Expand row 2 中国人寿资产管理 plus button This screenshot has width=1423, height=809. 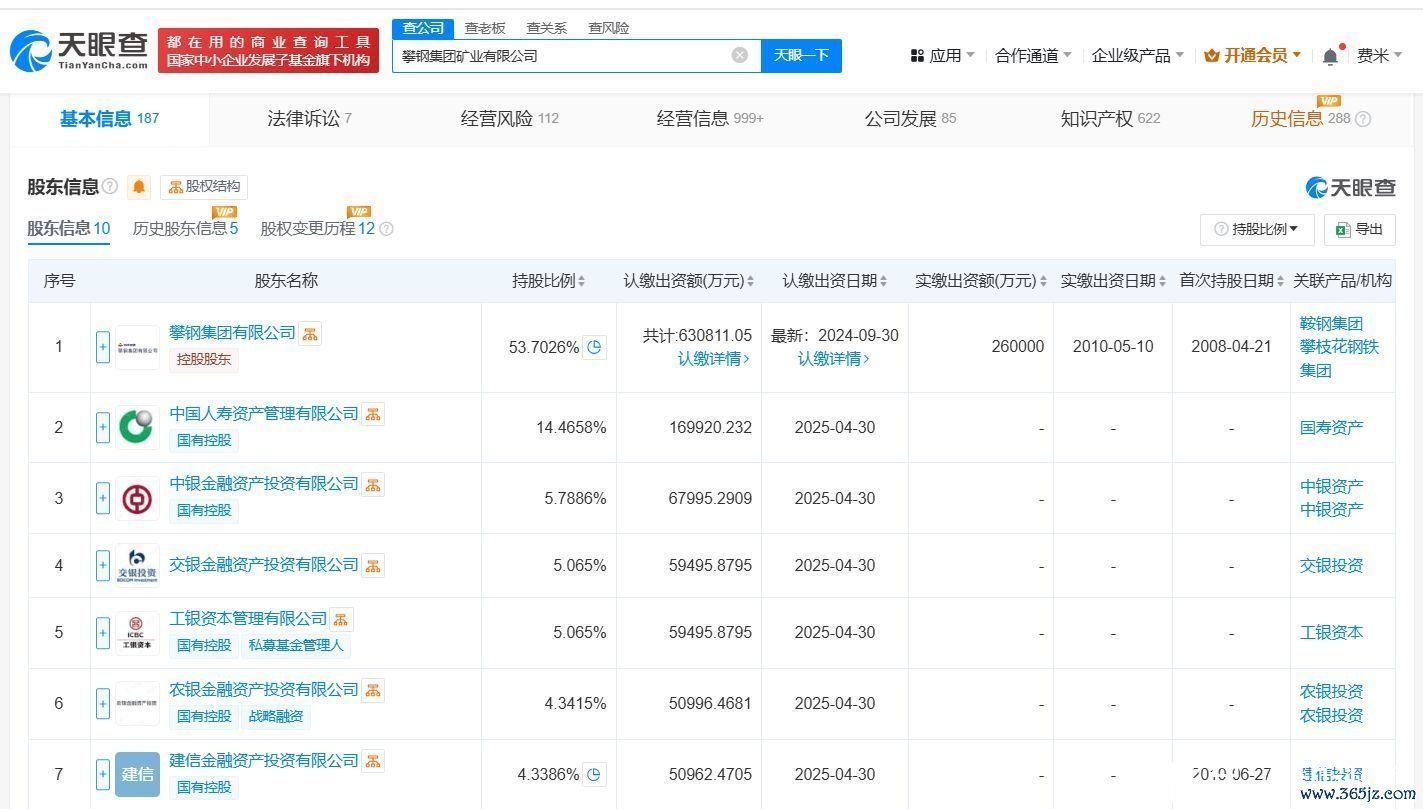click(102, 428)
